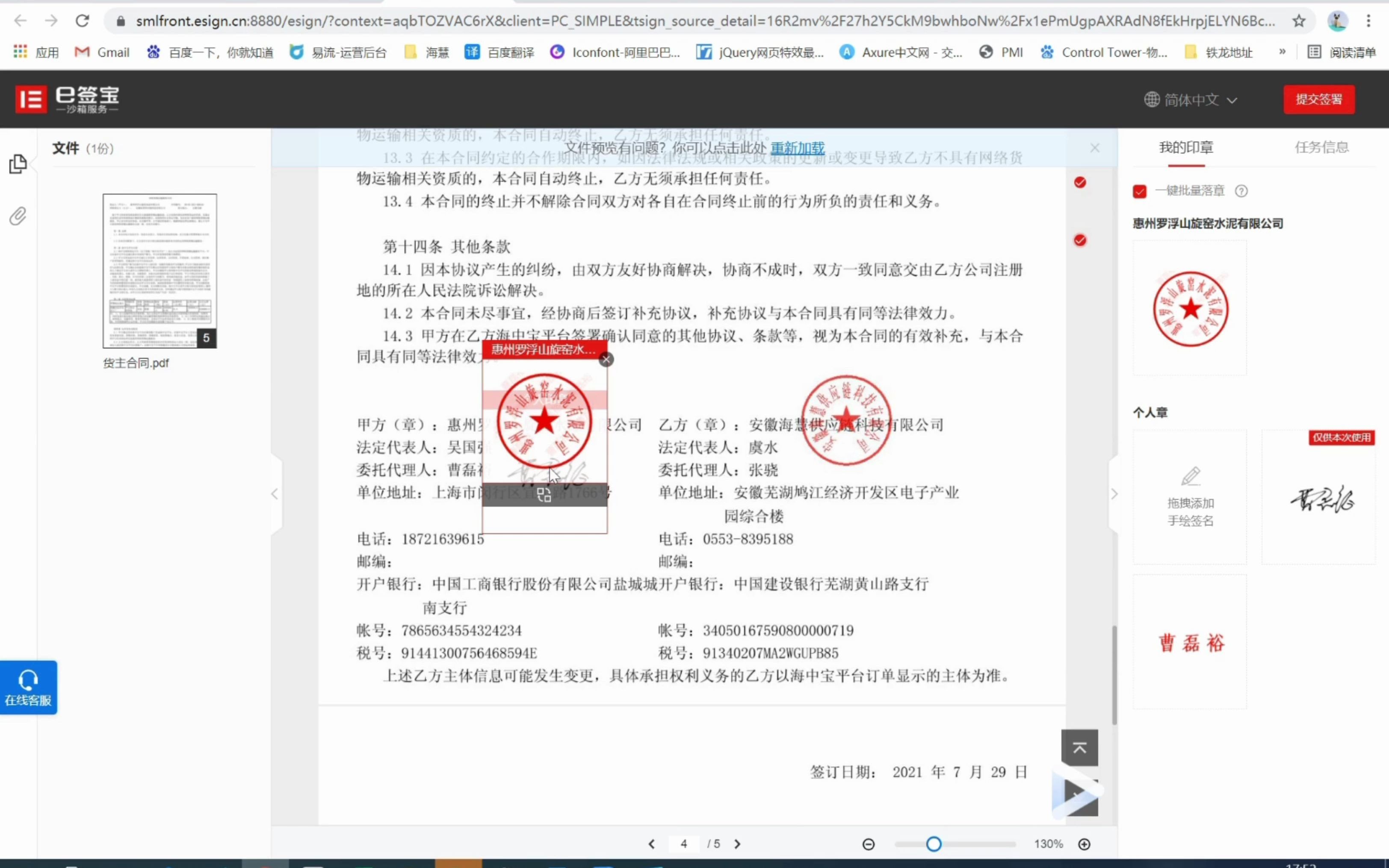
Task: Remove the placed seal with its X button
Action: click(x=606, y=359)
